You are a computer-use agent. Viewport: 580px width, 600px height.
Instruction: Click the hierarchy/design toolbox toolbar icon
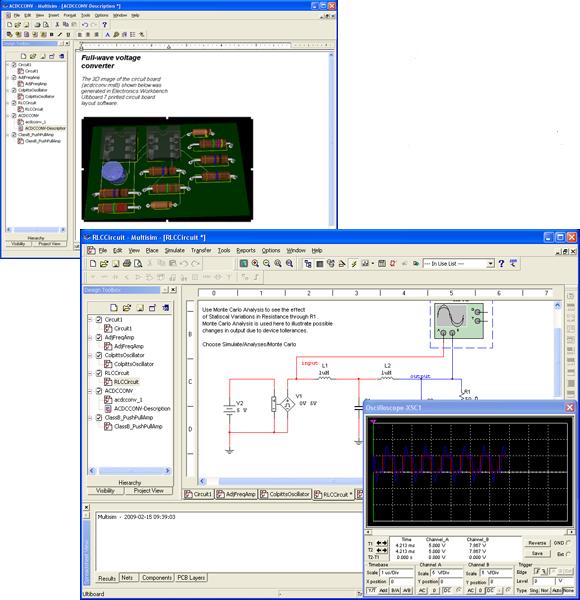308,264
